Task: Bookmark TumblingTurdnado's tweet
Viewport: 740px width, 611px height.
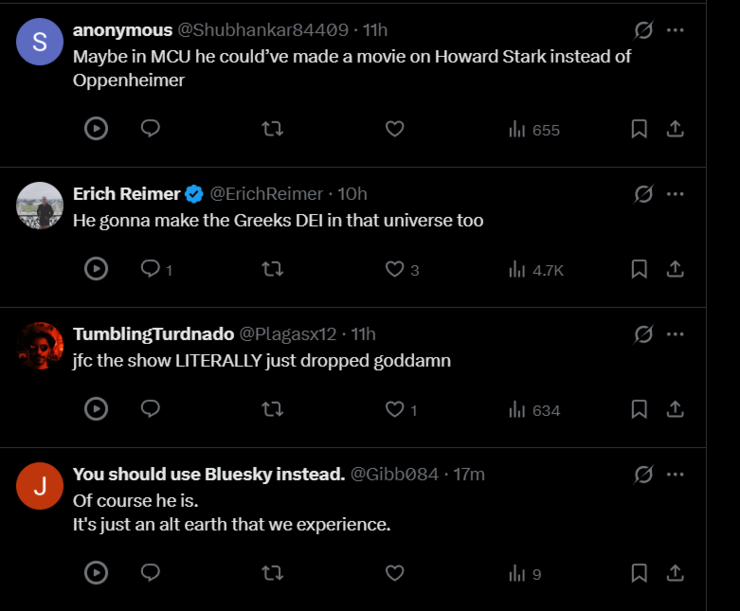Action: point(639,409)
